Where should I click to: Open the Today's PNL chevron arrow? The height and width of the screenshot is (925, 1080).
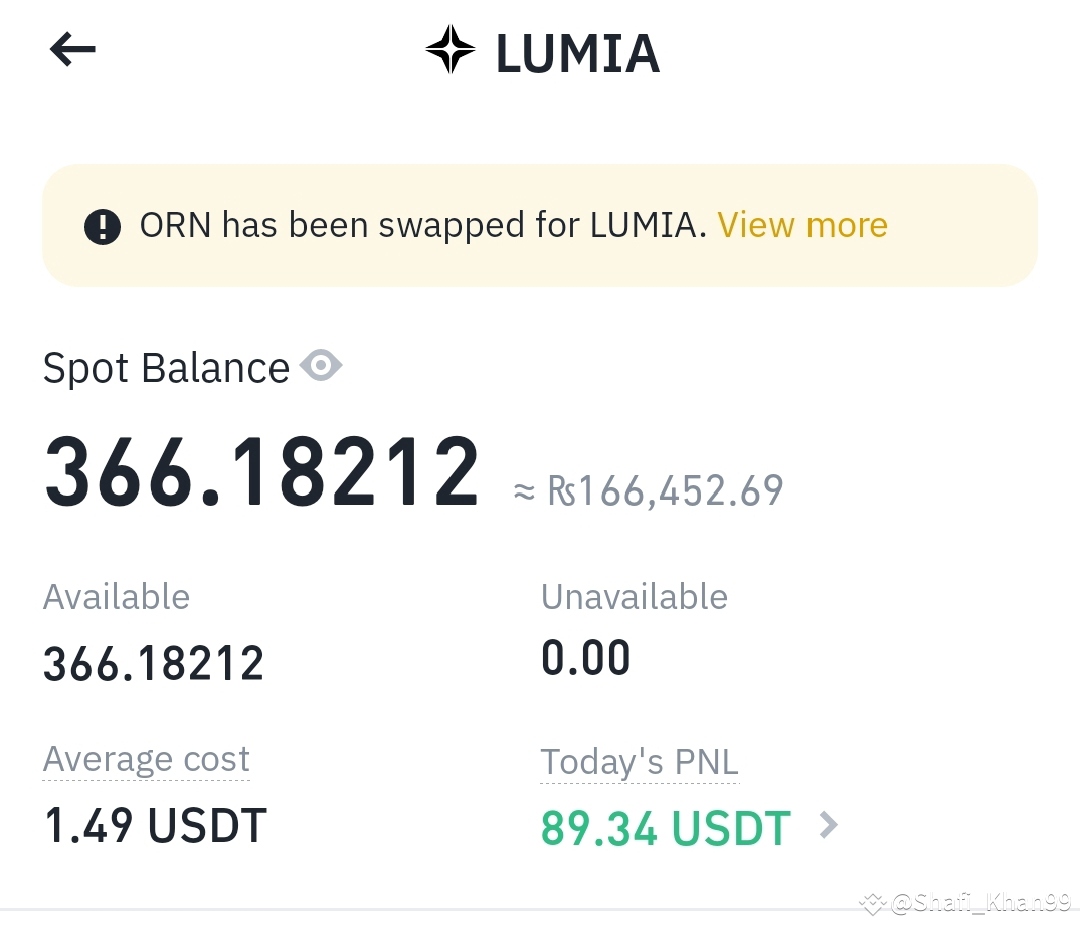pos(828,827)
